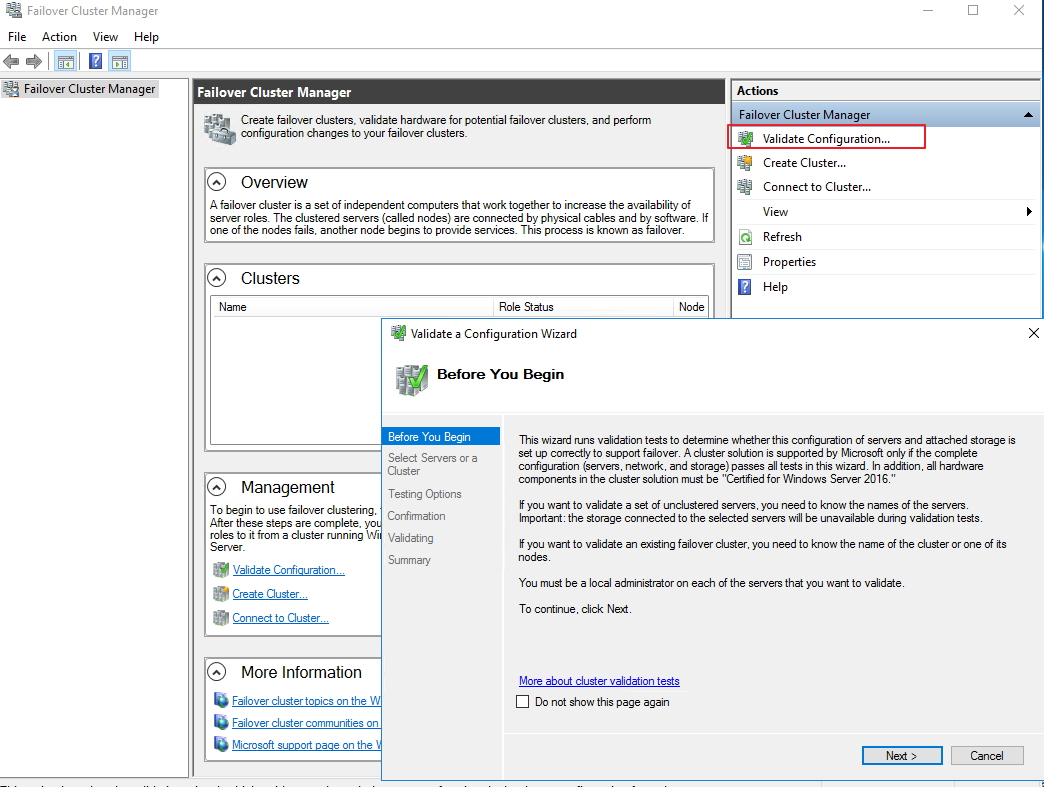
Task: Open the File menu
Action: [17, 37]
